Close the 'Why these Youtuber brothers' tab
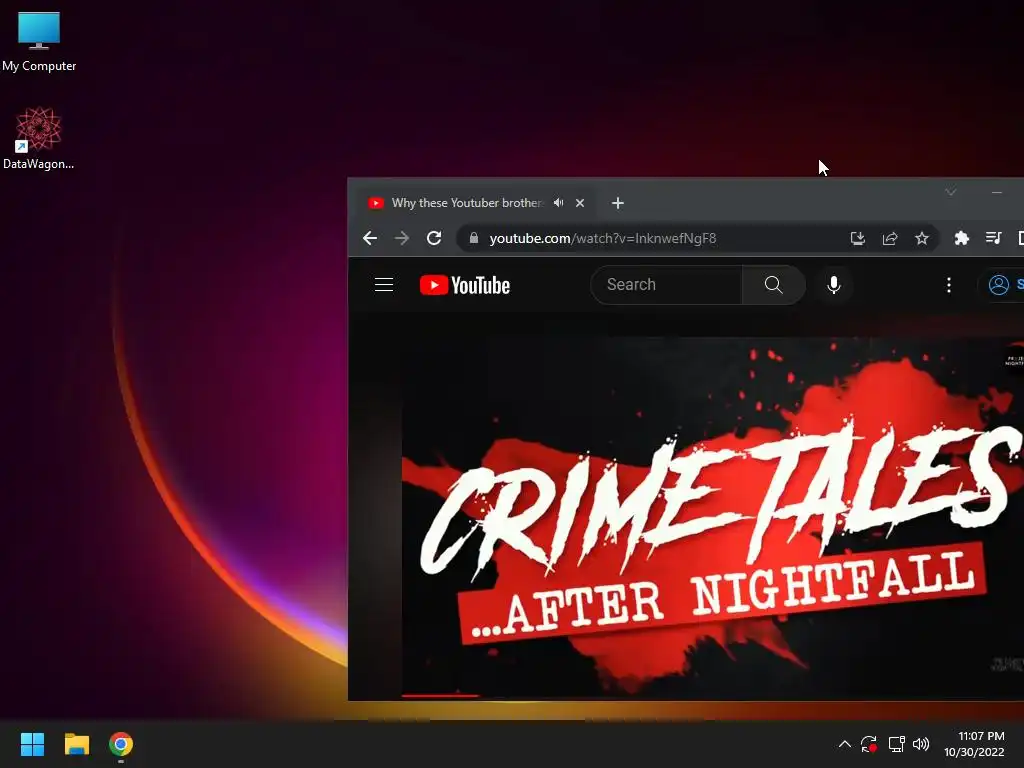This screenshot has height=768, width=1024. pyautogui.click(x=580, y=203)
